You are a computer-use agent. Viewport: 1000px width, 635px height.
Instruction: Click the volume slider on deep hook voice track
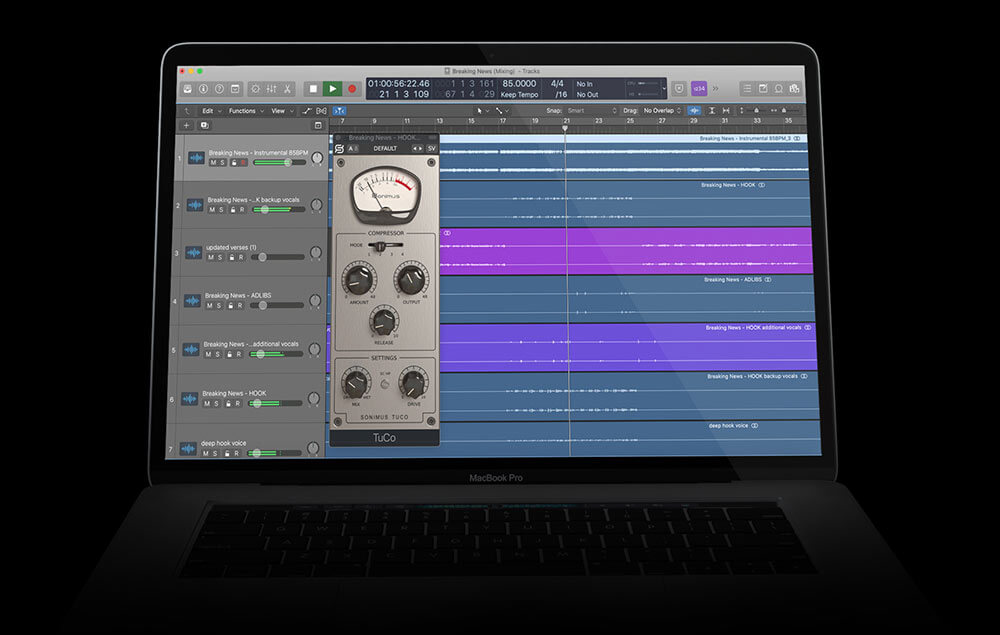274,453
